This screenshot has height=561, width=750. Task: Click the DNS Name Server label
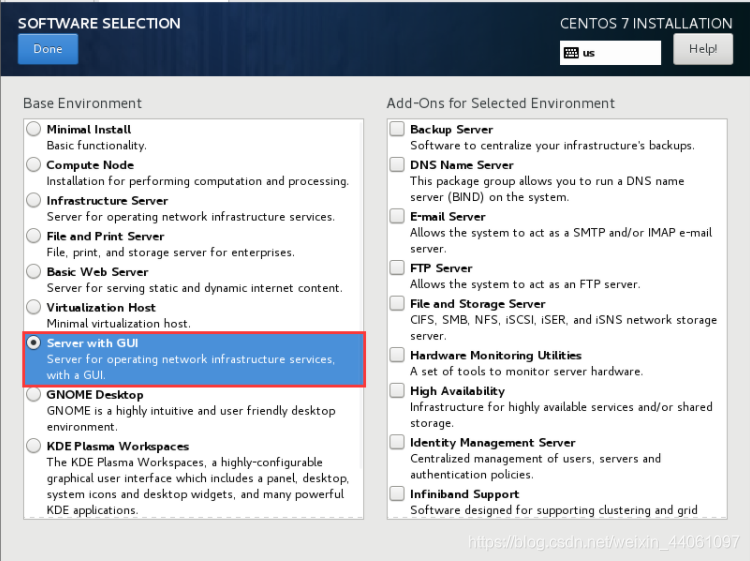pos(462,165)
